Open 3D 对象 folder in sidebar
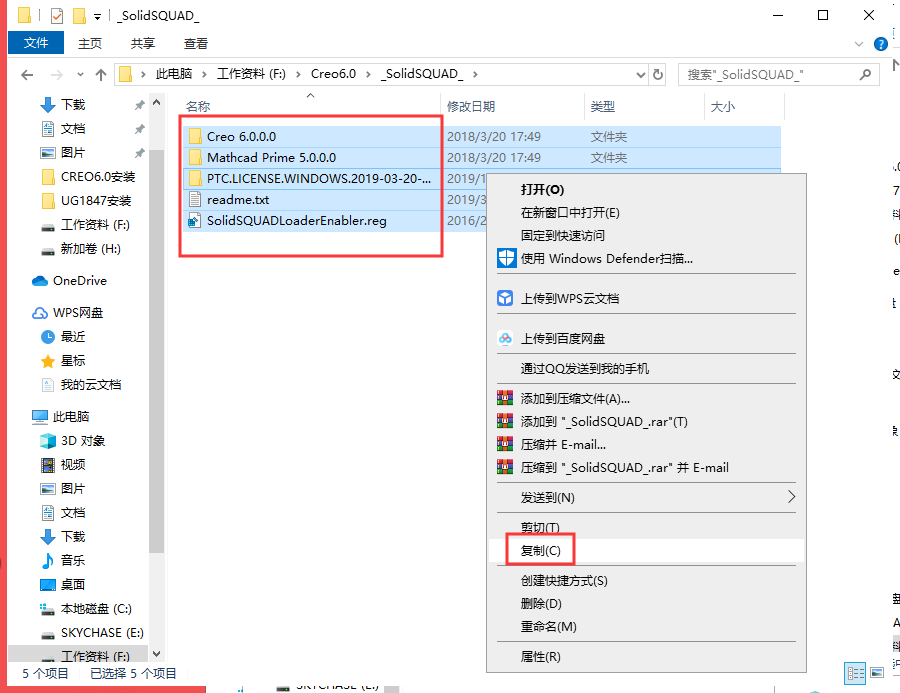This screenshot has width=900, height=693. point(83,441)
